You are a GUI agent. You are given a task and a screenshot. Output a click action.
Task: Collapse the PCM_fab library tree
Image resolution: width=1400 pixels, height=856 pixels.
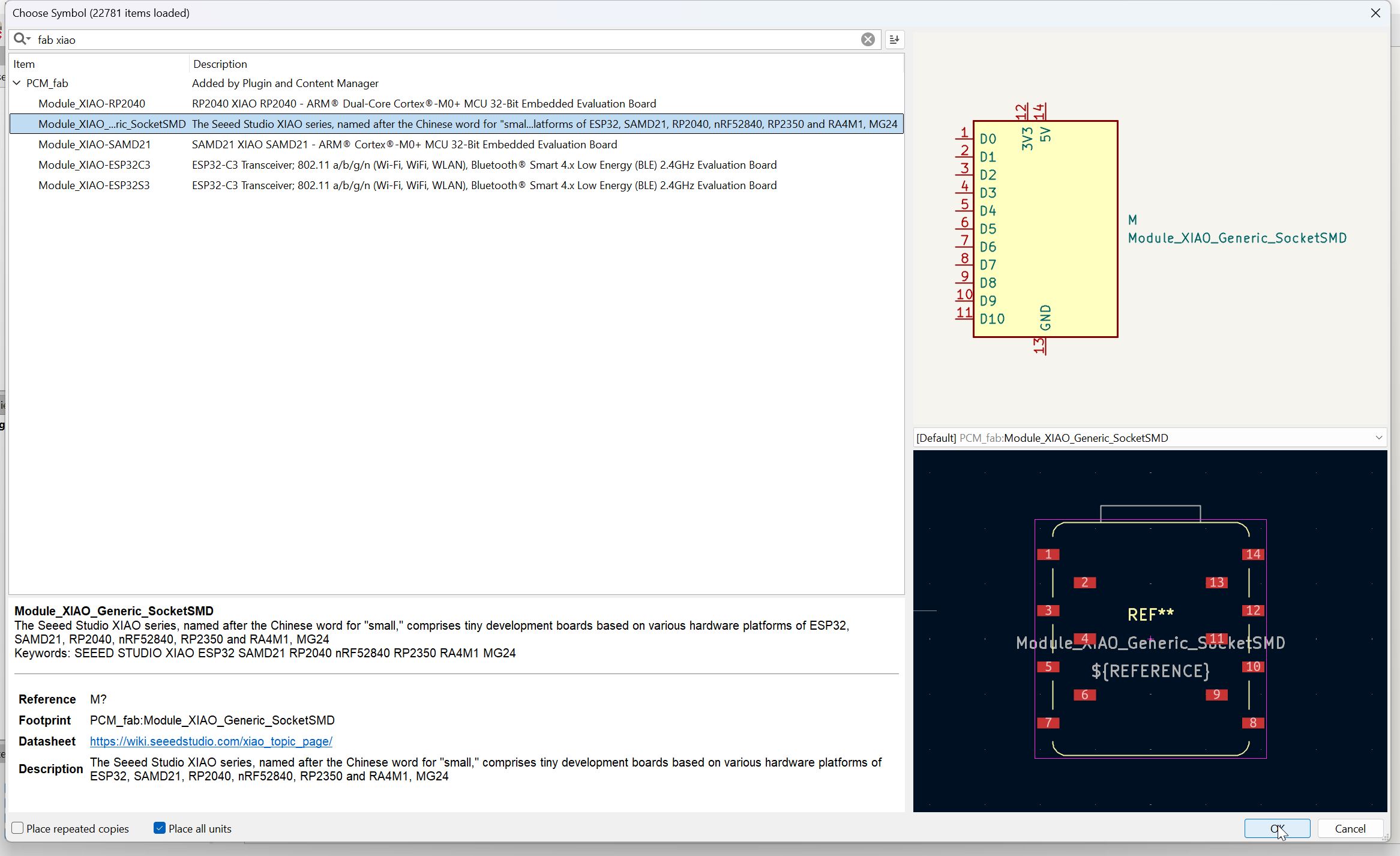[17, 83]
